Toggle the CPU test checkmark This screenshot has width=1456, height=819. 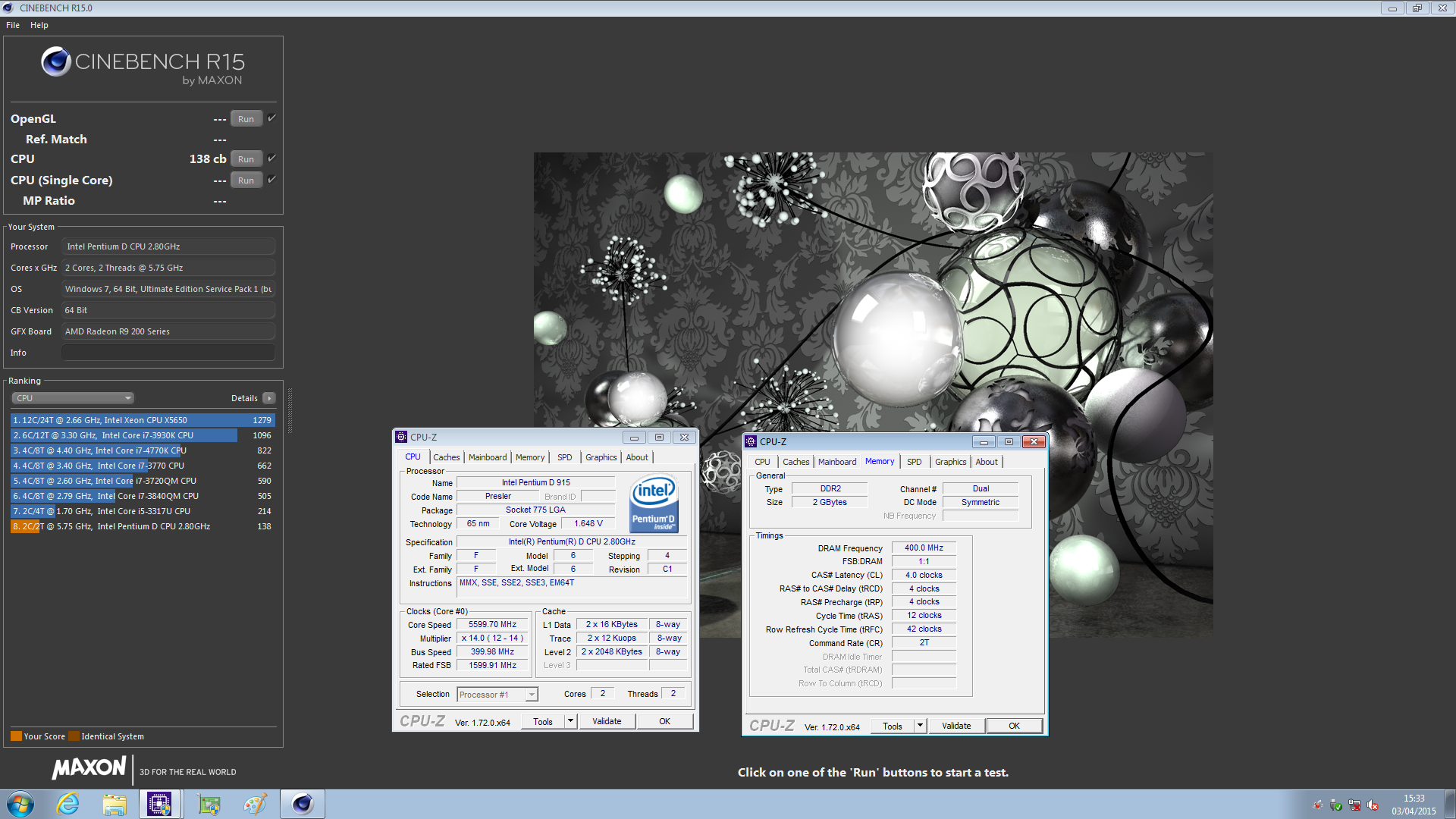(x=271, y=158)
